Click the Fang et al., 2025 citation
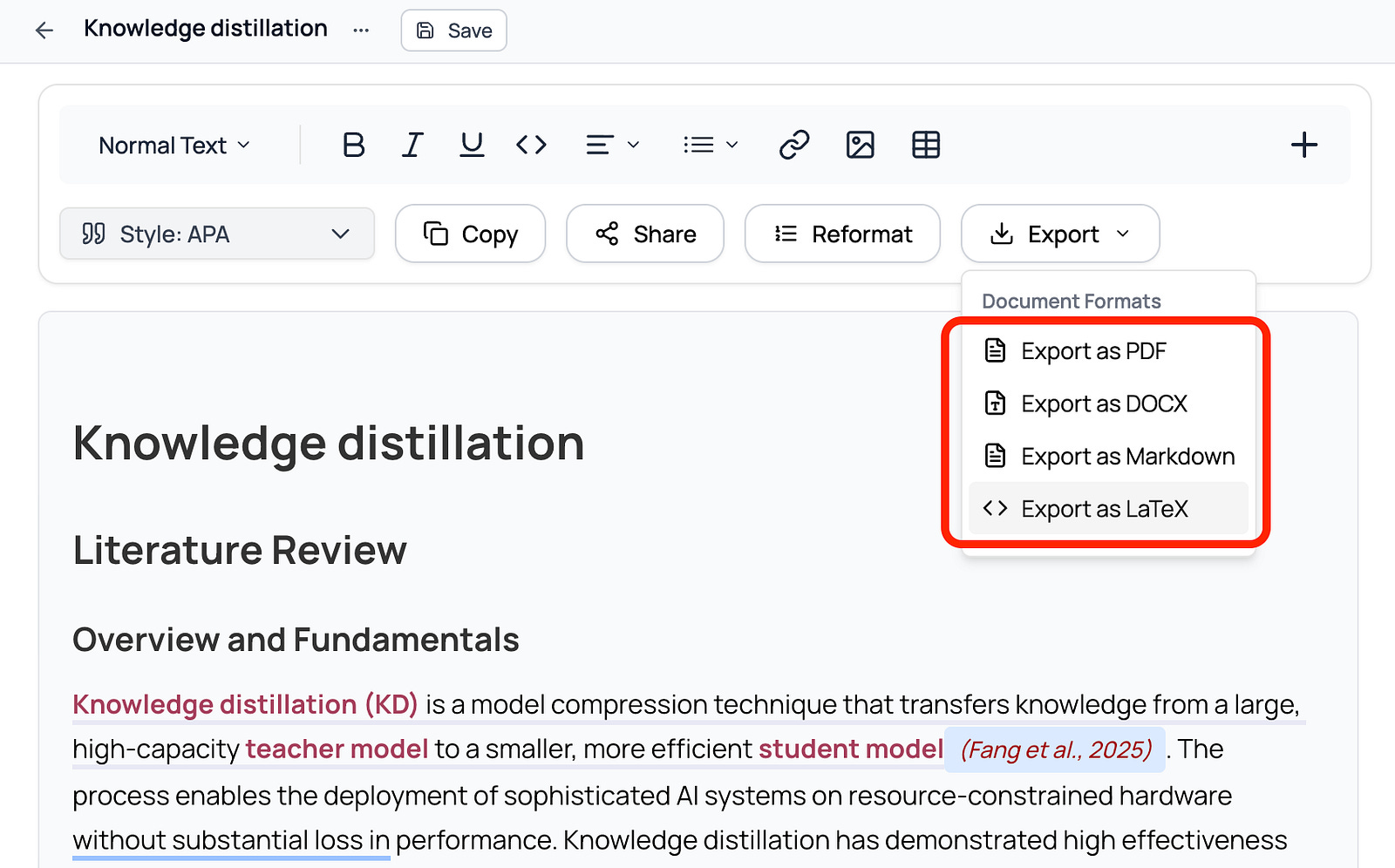The width and height of the screenshot is (1395, 868). click(x=1056, y=749)
